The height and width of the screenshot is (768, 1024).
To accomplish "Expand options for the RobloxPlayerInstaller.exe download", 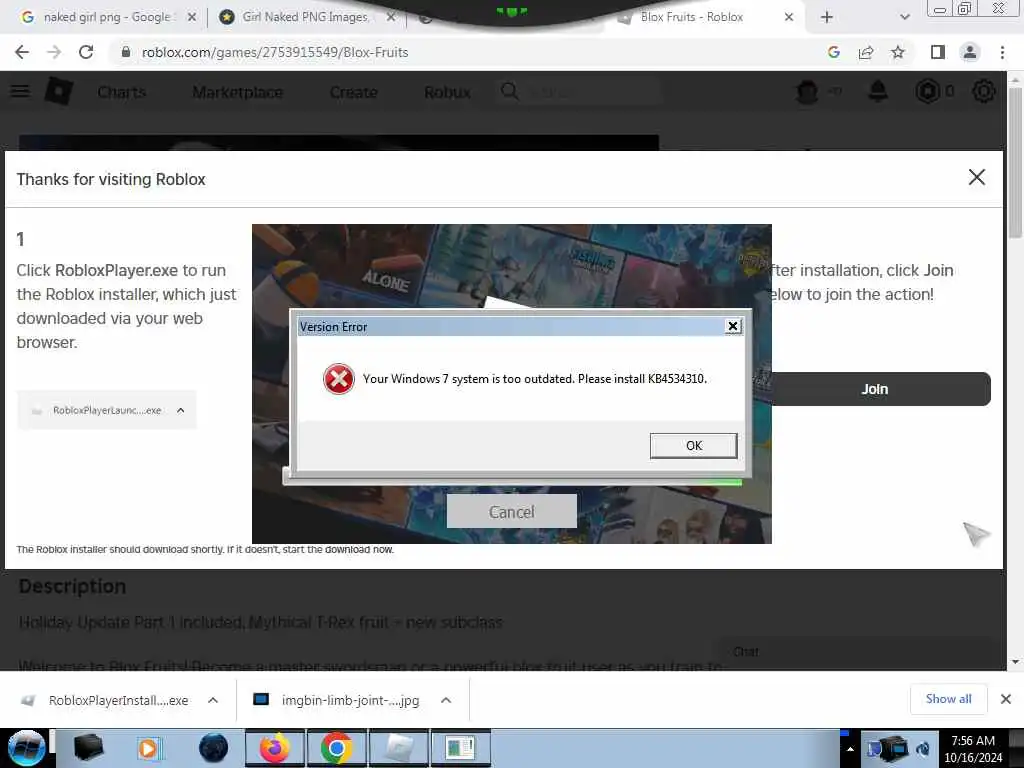I will click(x=213, y=700).
